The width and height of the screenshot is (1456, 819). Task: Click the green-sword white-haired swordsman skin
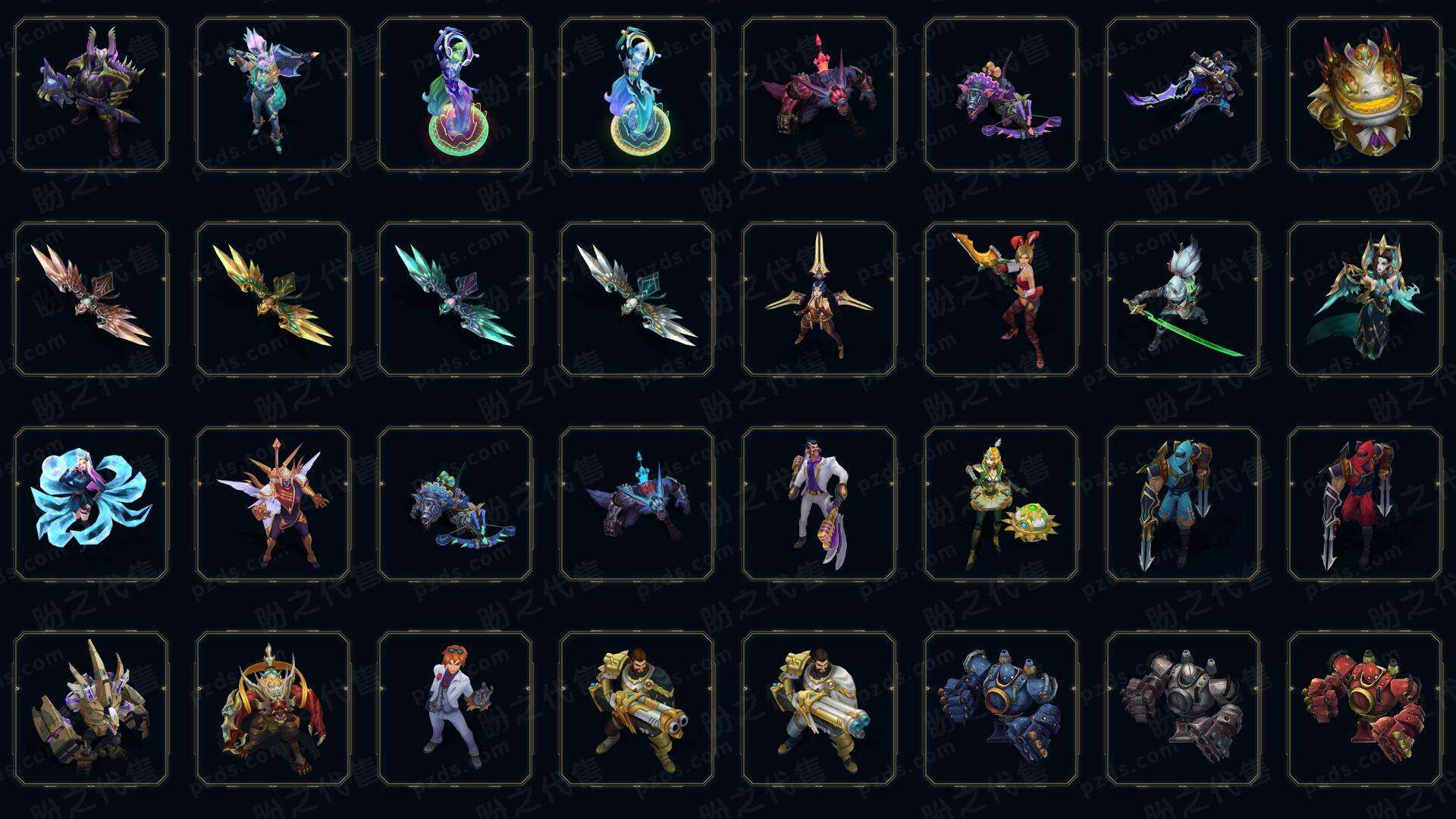point(1182,299)
